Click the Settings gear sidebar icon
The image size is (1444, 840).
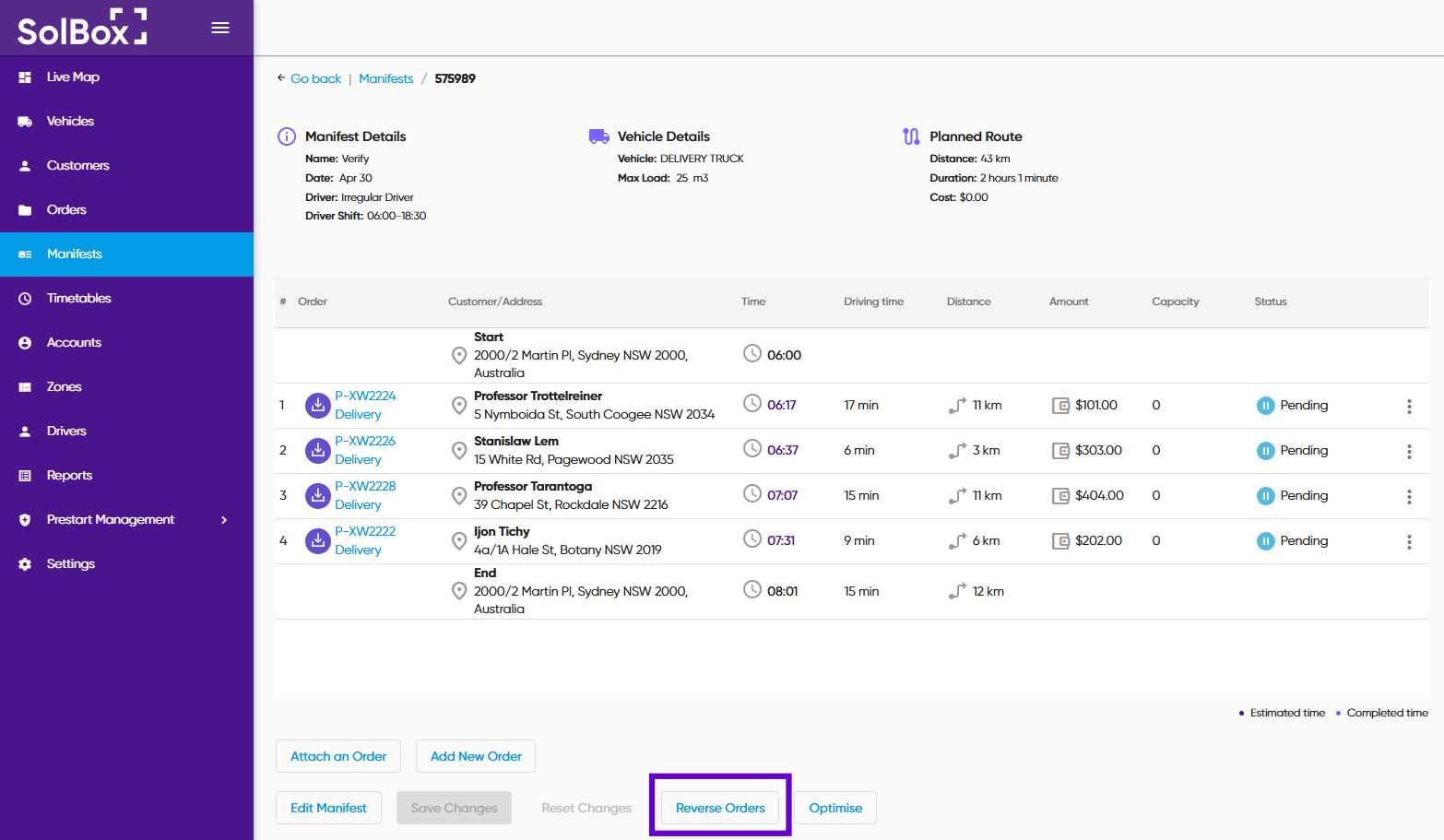25,564
